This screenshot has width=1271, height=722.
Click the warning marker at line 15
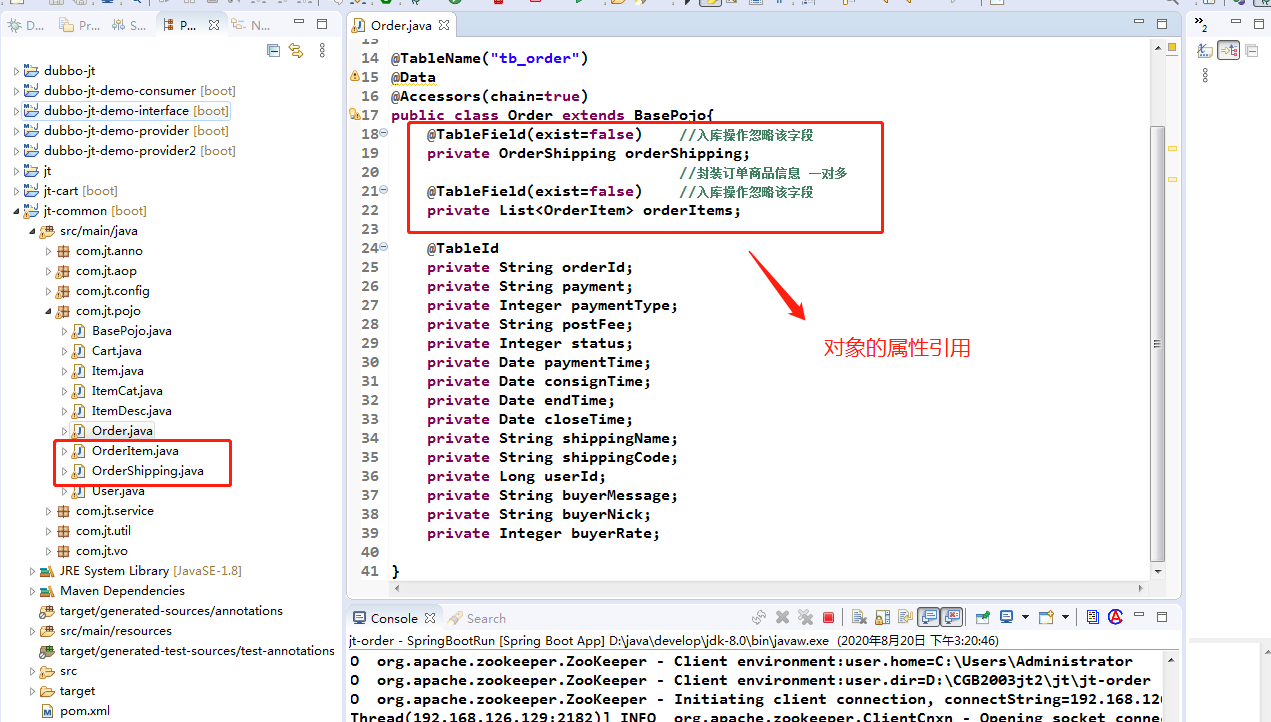click(354, 77)
